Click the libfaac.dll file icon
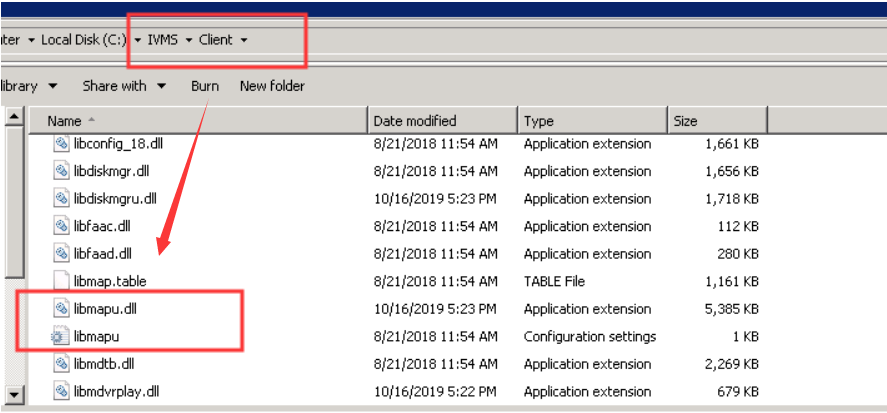Screen dimensions: 887x413 (x=61, y=226)
